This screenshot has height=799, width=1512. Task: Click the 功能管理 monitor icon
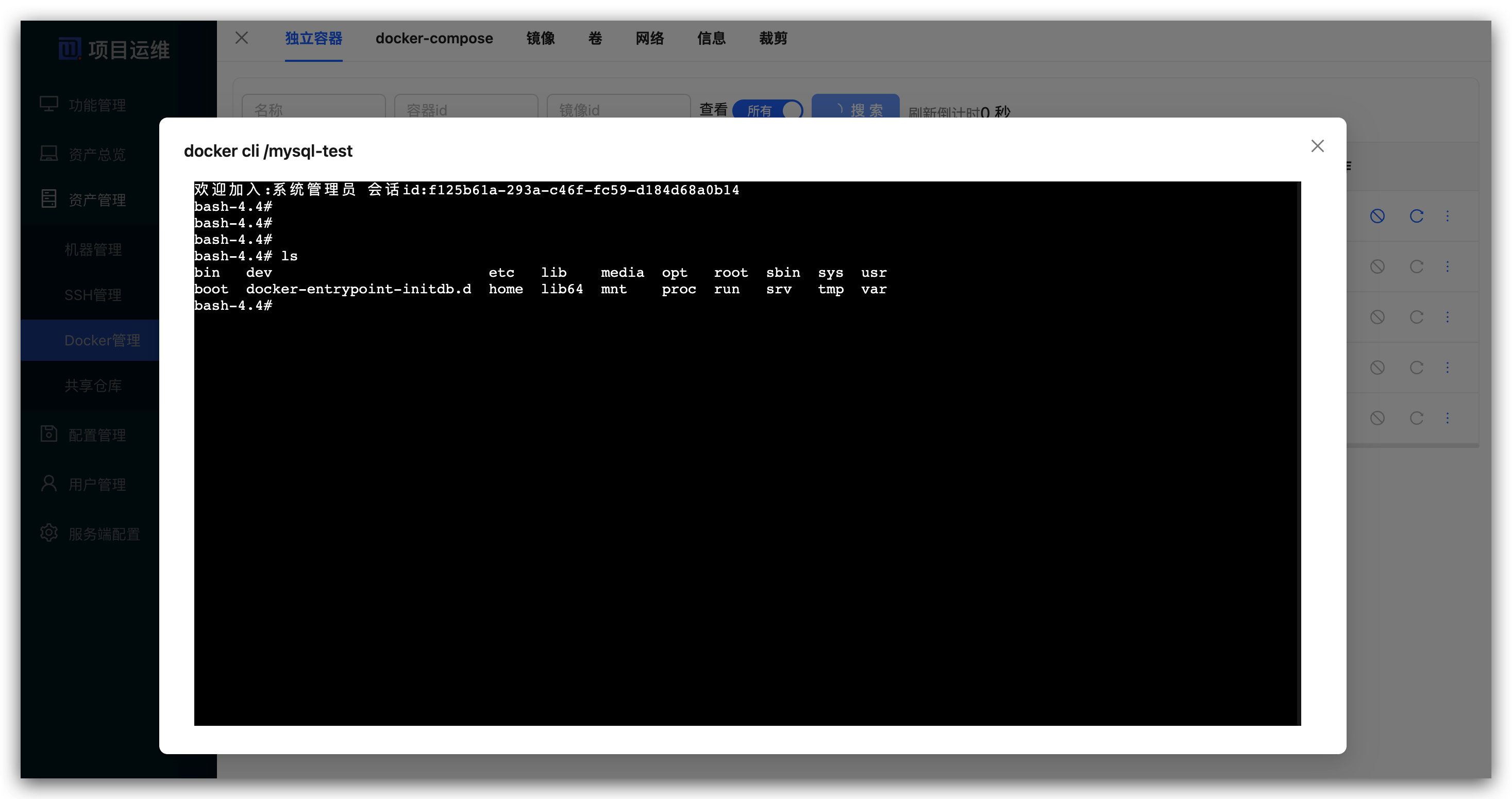49,105
